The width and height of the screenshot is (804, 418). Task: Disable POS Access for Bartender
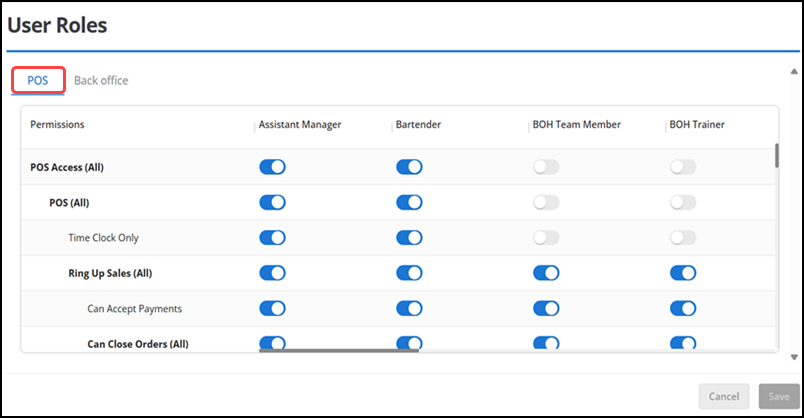pyautogui.click(x=409, y=167)
